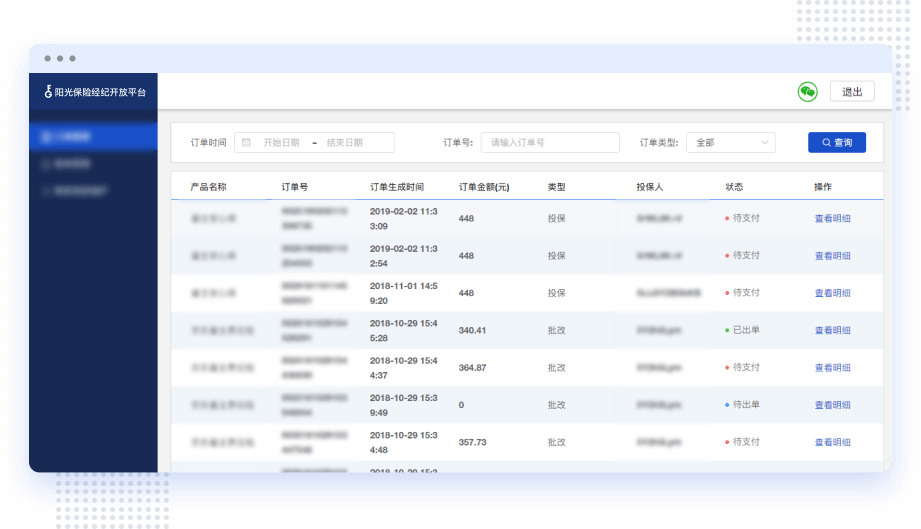This screenshot has width=921, height=529.
Task: Select the second sidebar menu item
Action: coord(93,164)
